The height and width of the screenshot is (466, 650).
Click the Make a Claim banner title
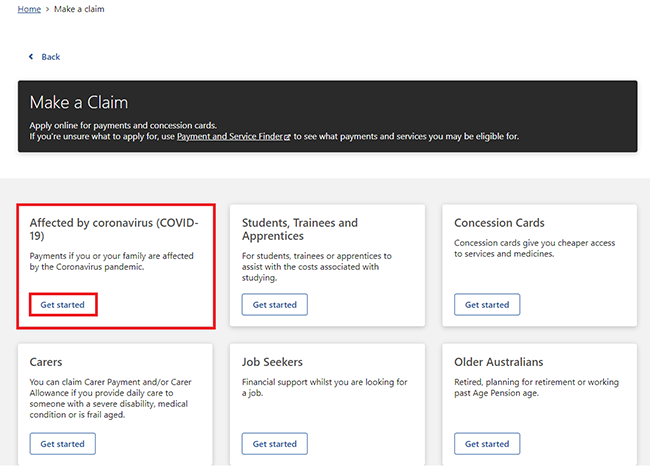click(79, 102)
